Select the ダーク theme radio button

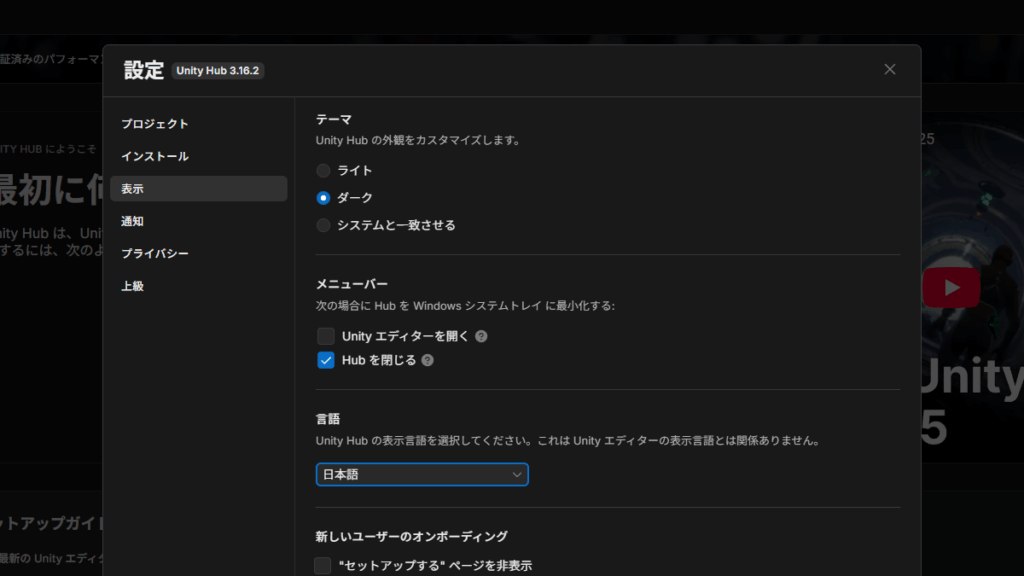pyautogui.click(x=323, y=198)
